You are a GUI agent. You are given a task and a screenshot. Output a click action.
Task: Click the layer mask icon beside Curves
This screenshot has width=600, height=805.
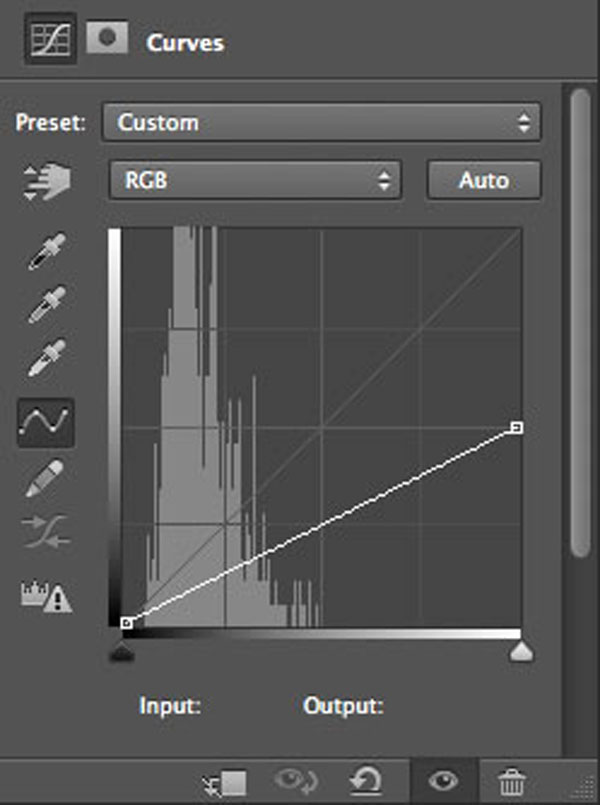tap(107, 37)
